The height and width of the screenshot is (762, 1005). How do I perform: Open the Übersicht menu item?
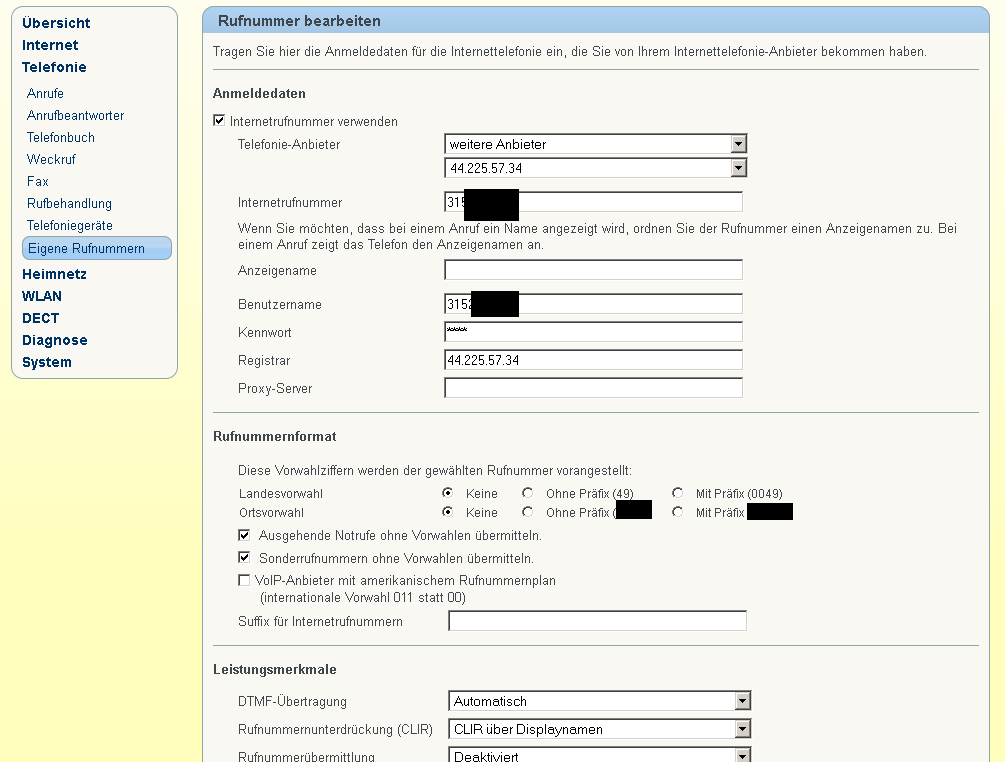[x=56, y=23]
